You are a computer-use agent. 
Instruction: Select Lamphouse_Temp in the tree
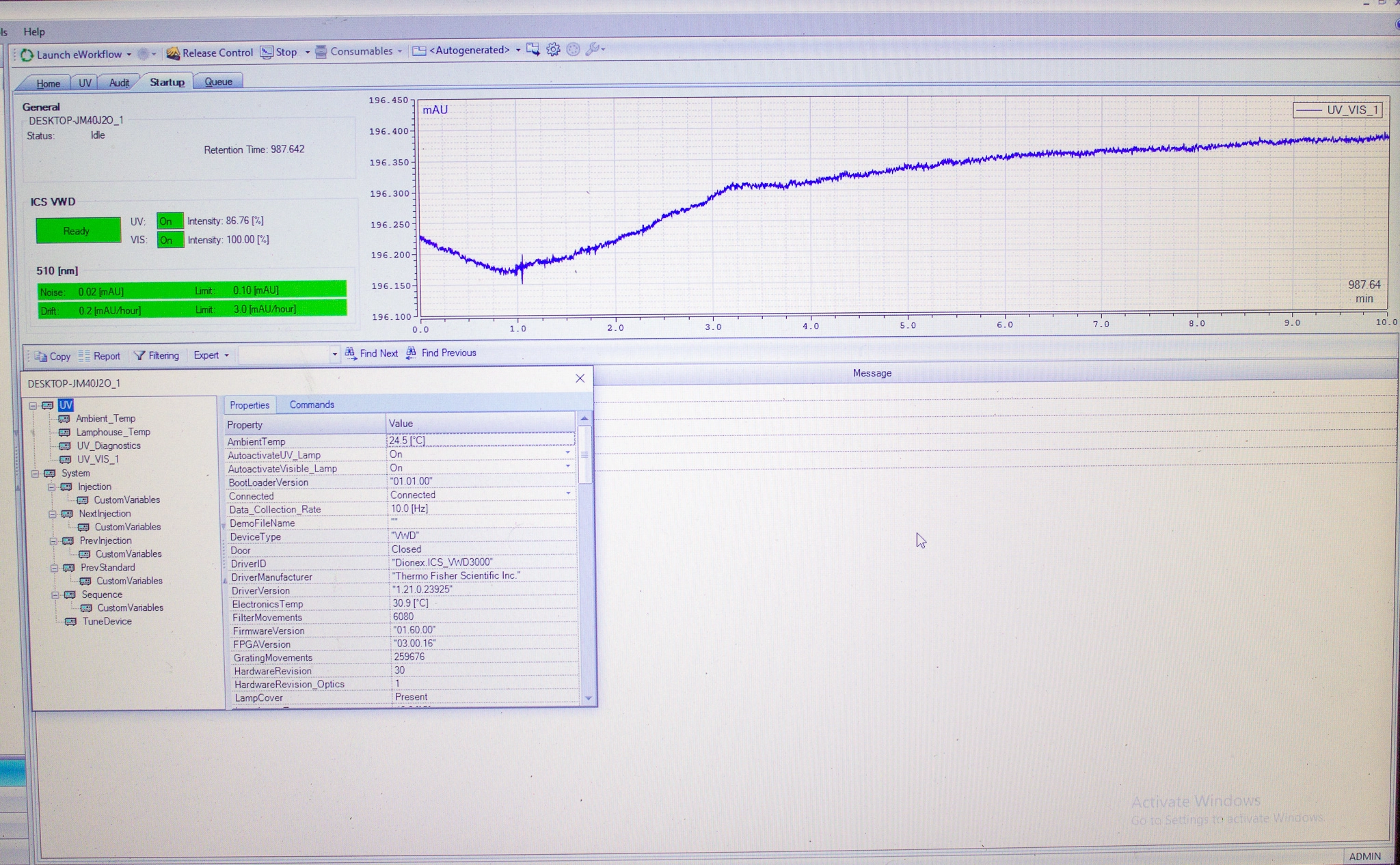pyautogui.click(x=113, y=432)
